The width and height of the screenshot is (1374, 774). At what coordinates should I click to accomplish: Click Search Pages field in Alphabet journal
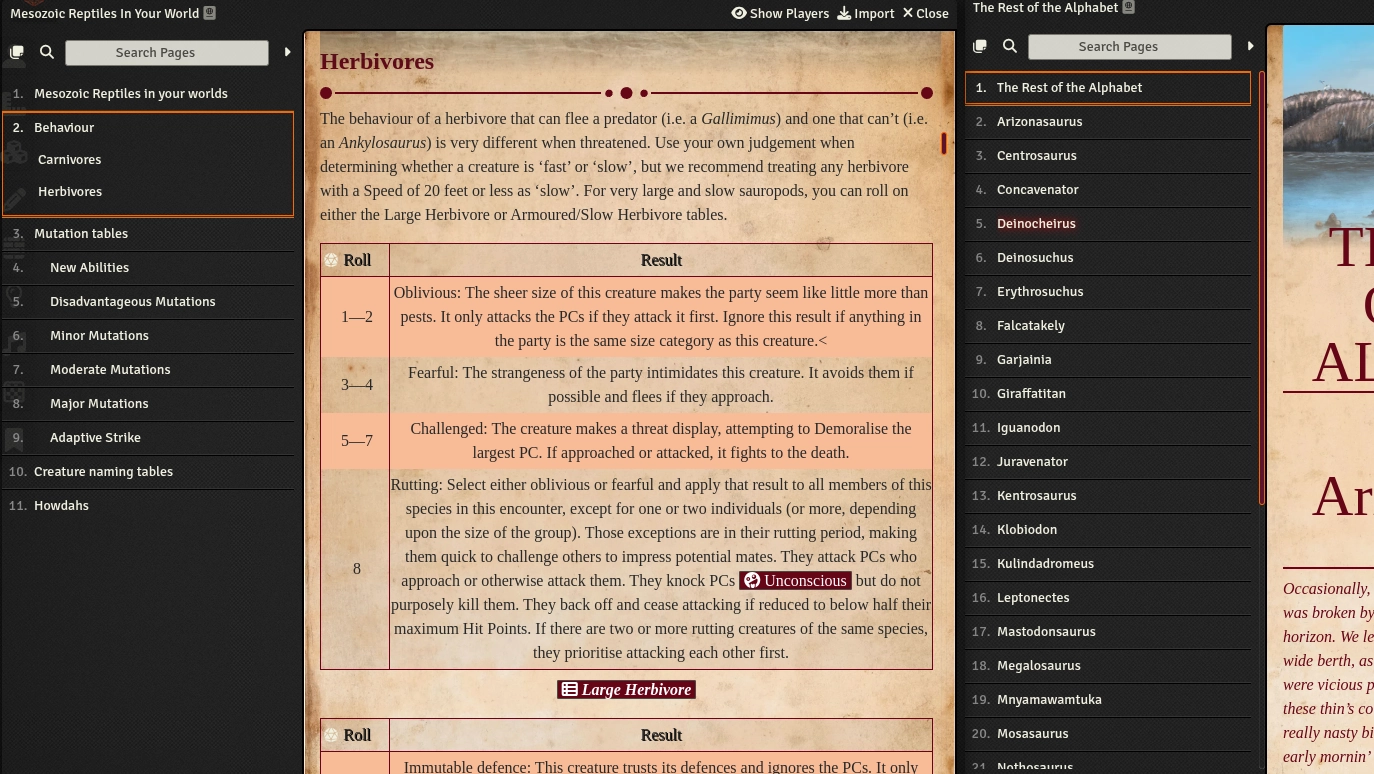point(1130,47)
